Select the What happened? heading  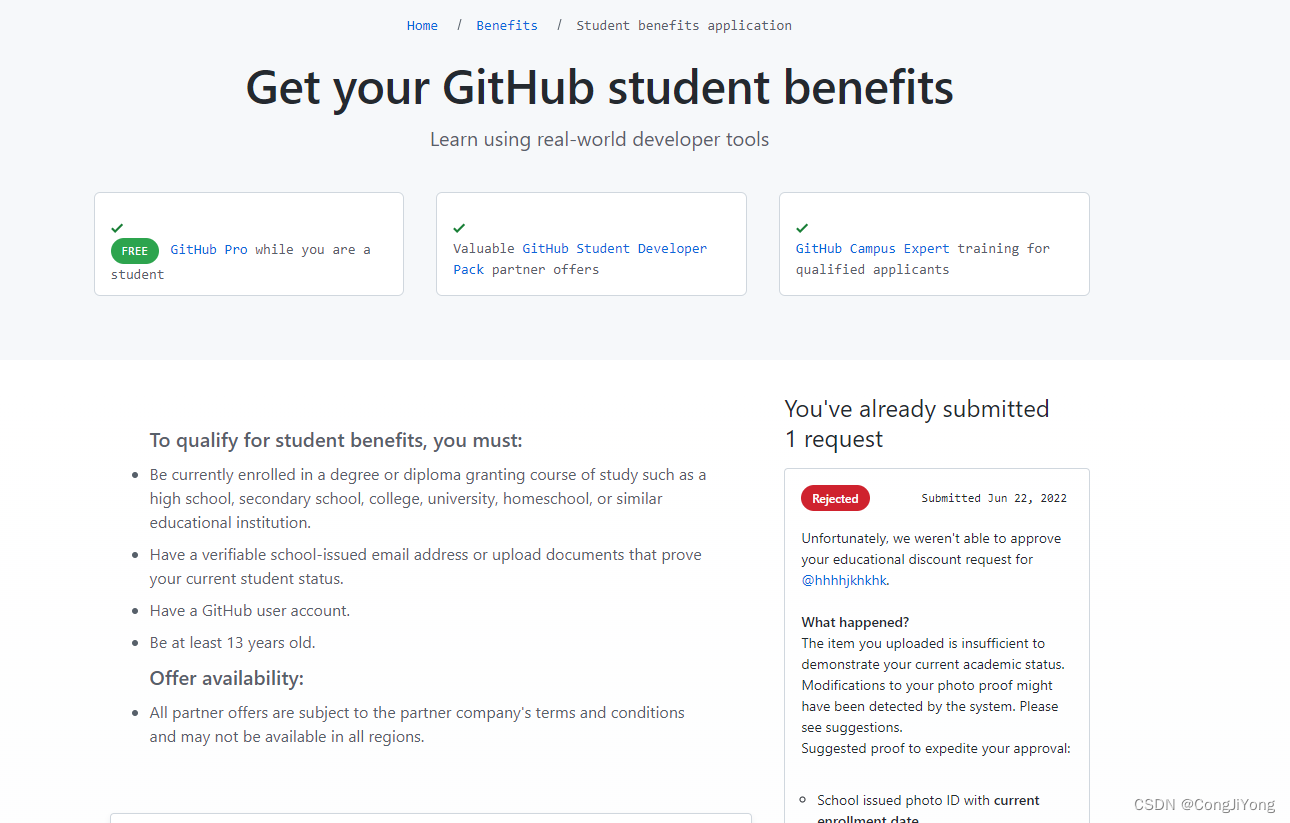coord(855,622)
